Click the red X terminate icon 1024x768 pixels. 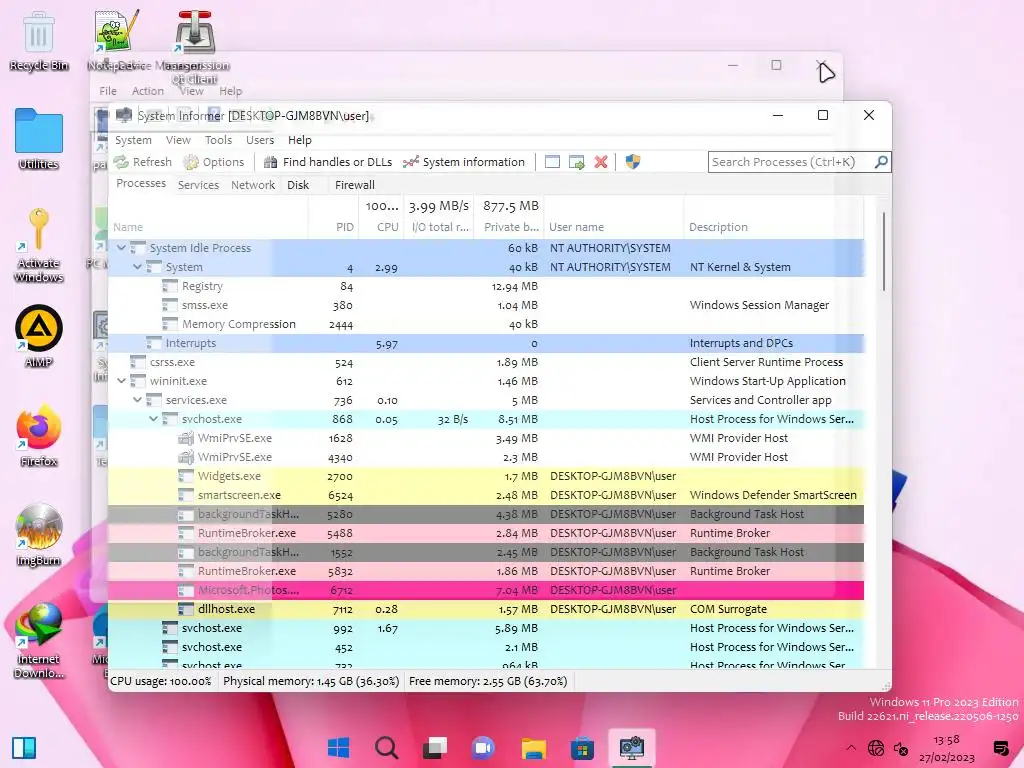pos(601,162)
